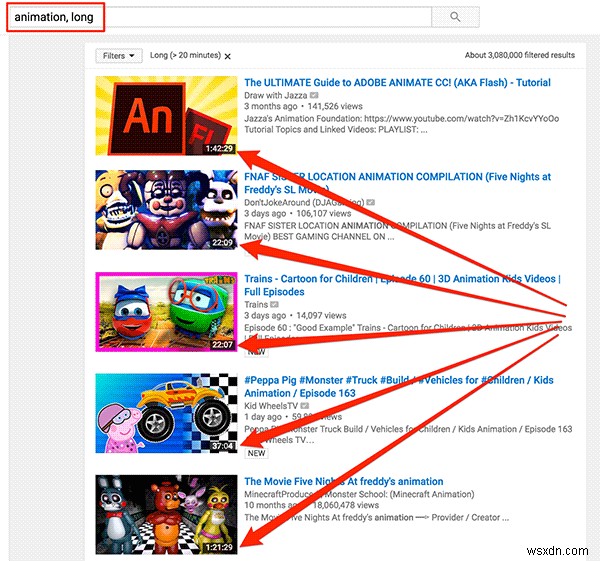The image size is (600, 561).
Task: Click the Jazza's Animation Foundation description text
Action: 401,124
